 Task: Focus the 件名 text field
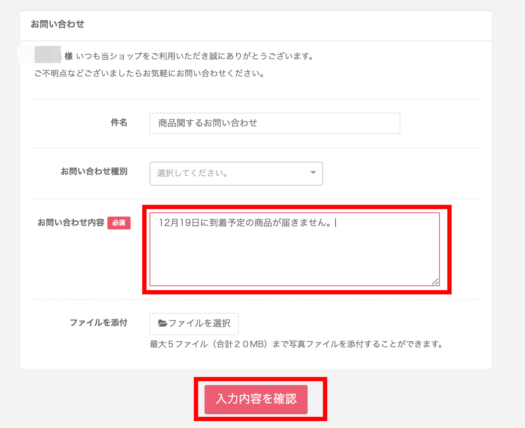coord(275,123)
